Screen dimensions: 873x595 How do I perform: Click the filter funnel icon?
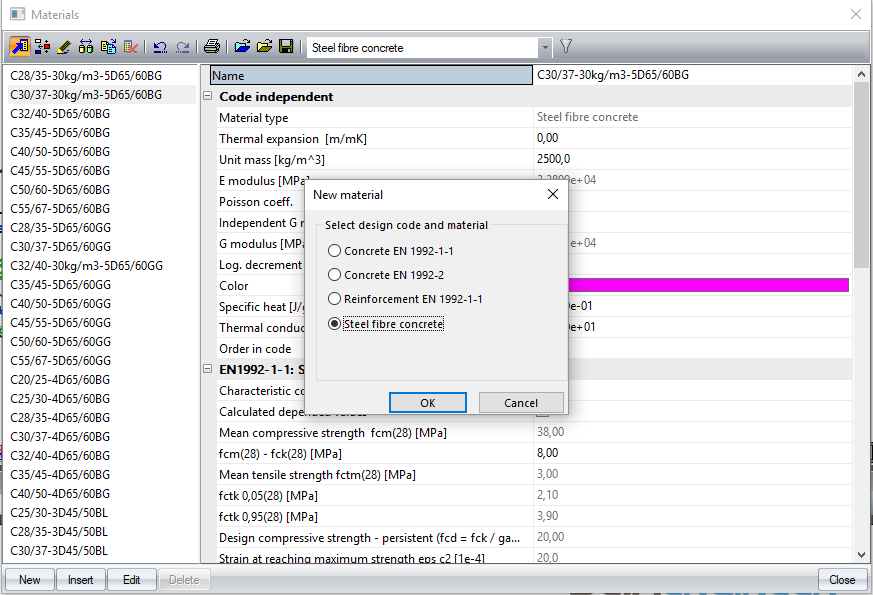pyautogui.click(x=566, y=46)
